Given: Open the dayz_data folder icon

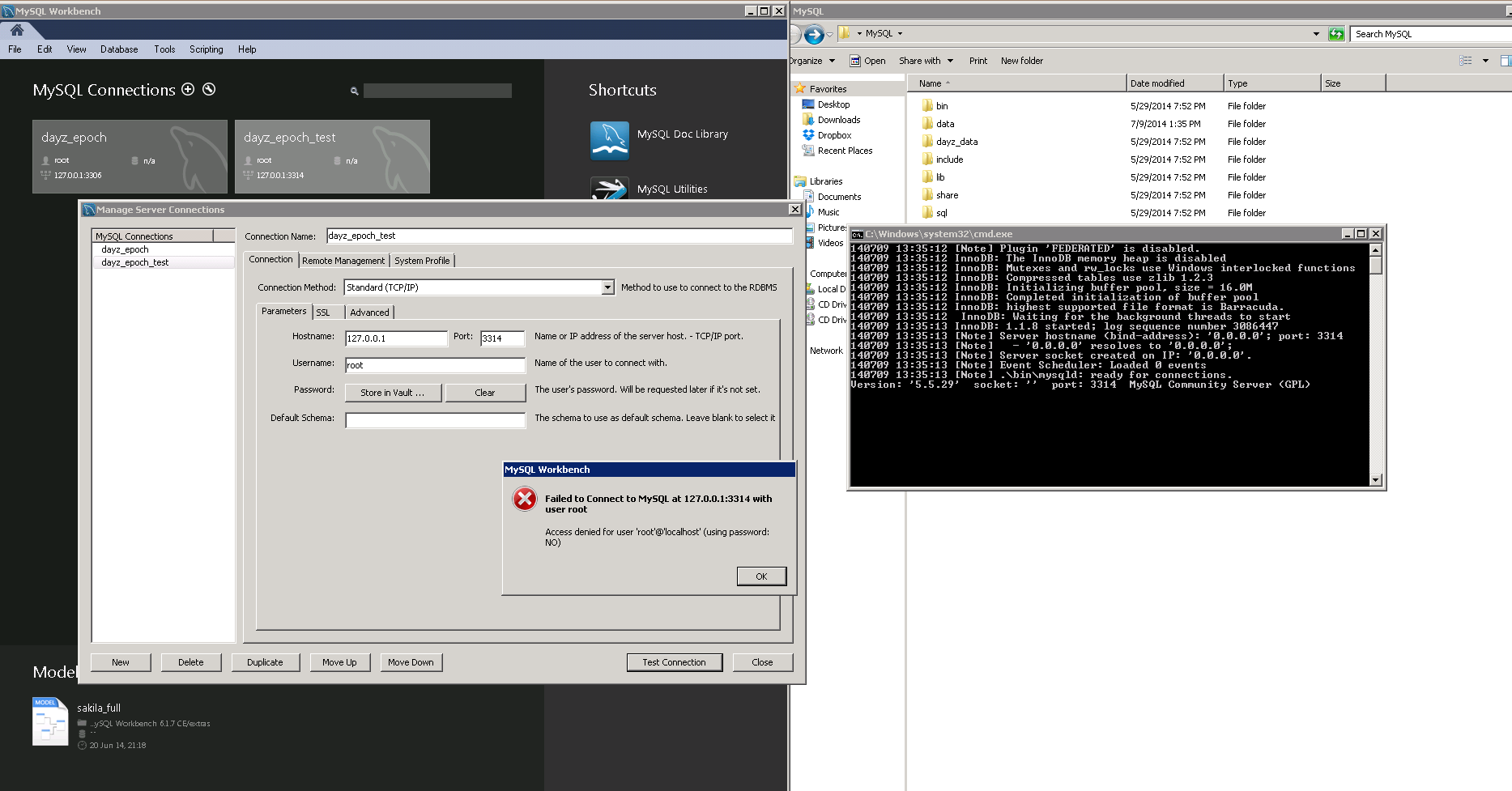Looking at the screenshot, I should 927,142.
